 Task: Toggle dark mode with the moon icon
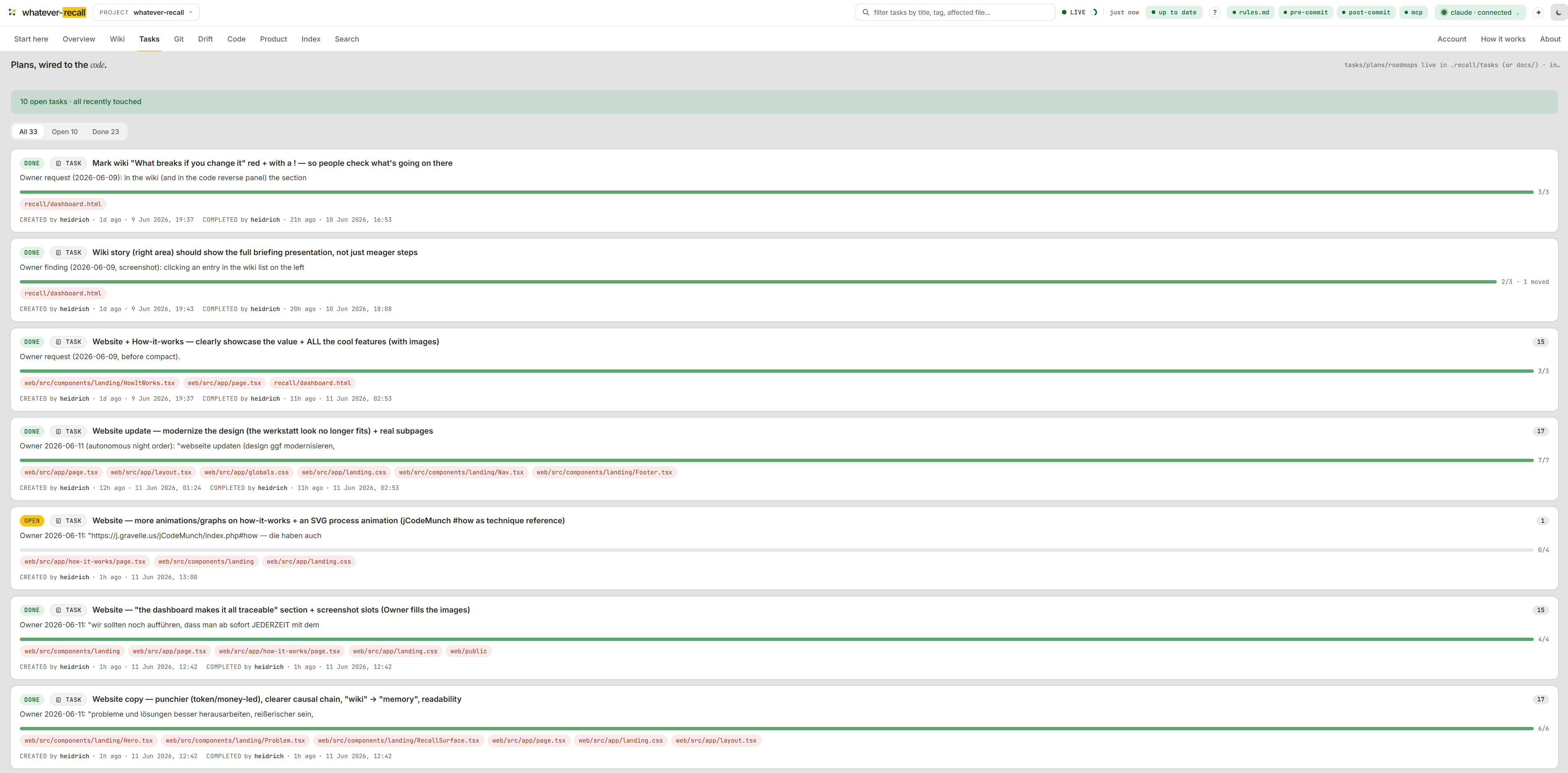click(x=1558, y=12)
